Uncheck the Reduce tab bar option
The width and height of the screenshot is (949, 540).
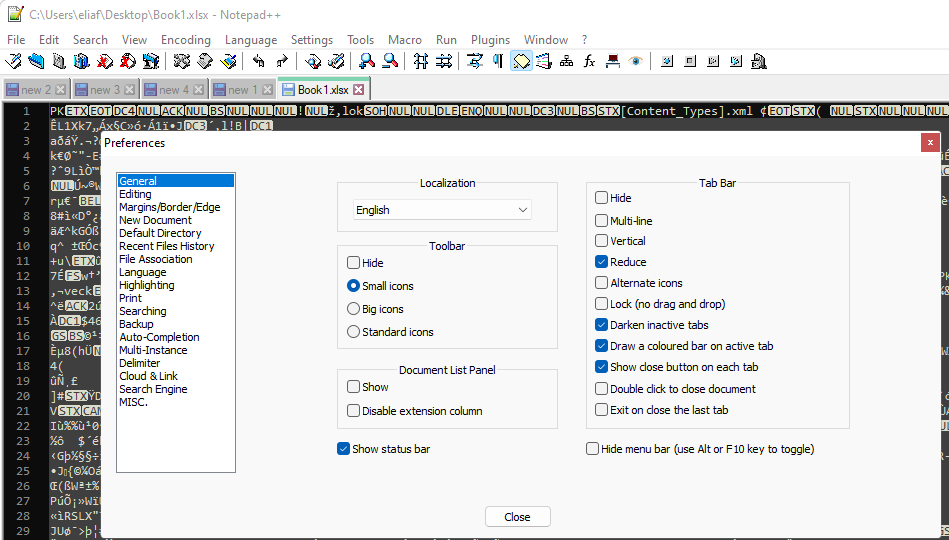coord(601,262)
